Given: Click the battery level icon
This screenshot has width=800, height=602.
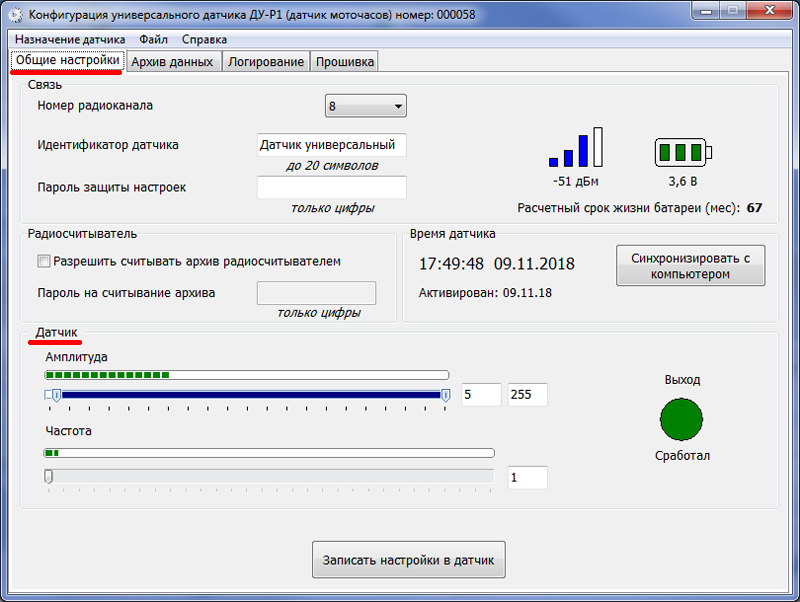Looking at the screenshot, I should (683, 152).
